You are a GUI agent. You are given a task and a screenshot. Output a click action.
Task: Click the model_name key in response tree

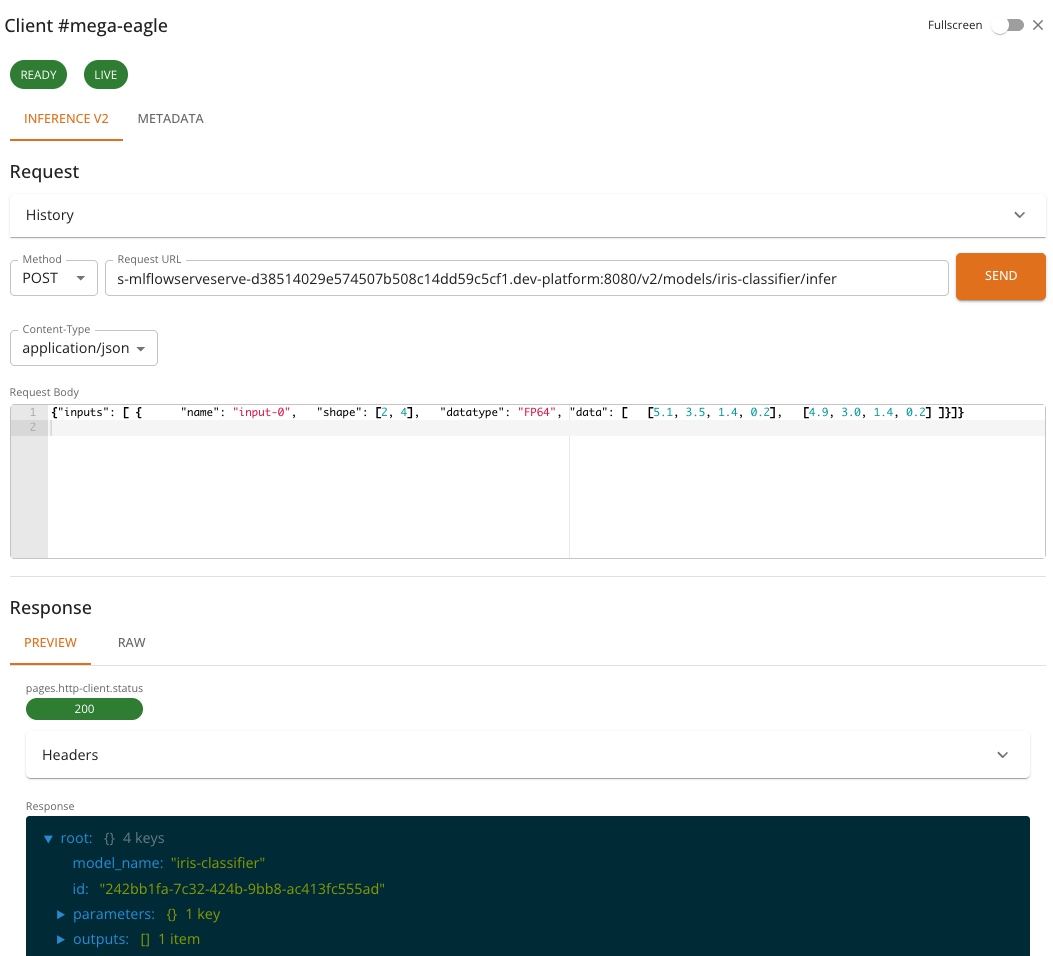(x=118, y=863)
